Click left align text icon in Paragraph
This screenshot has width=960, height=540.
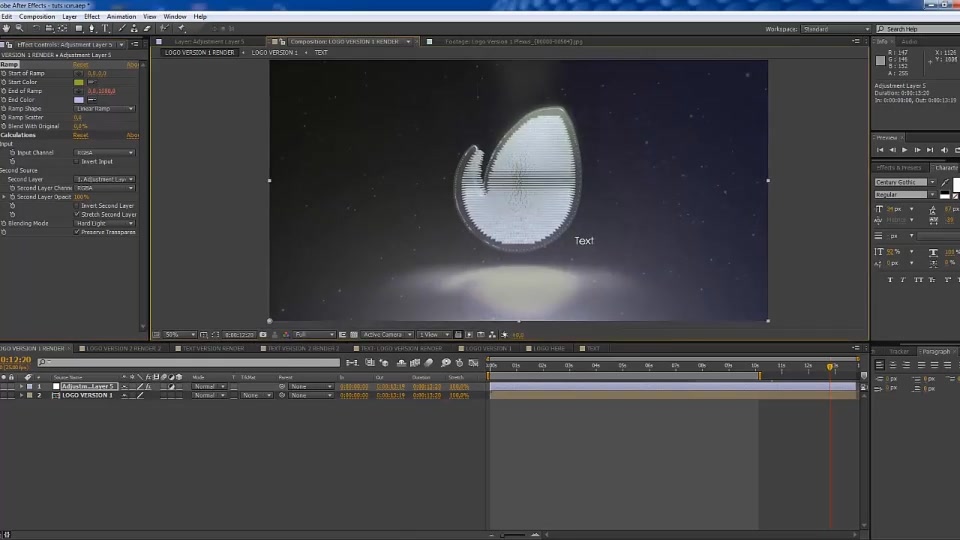coord(880,365)
